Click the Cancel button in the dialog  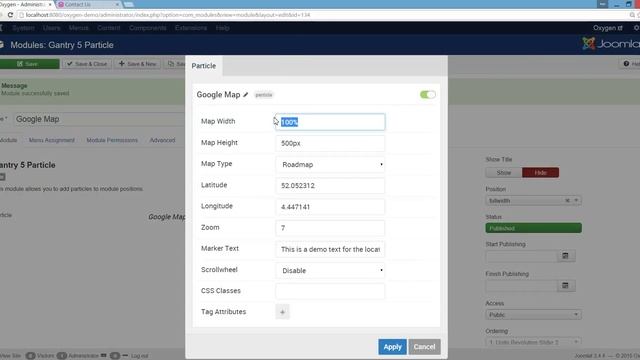click(x=424, y=347)
